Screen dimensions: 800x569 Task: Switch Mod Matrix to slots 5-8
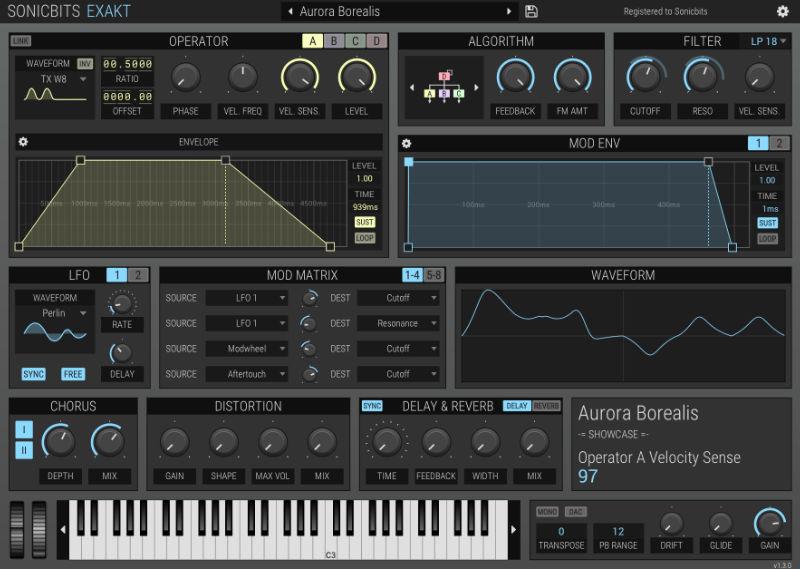433,275
